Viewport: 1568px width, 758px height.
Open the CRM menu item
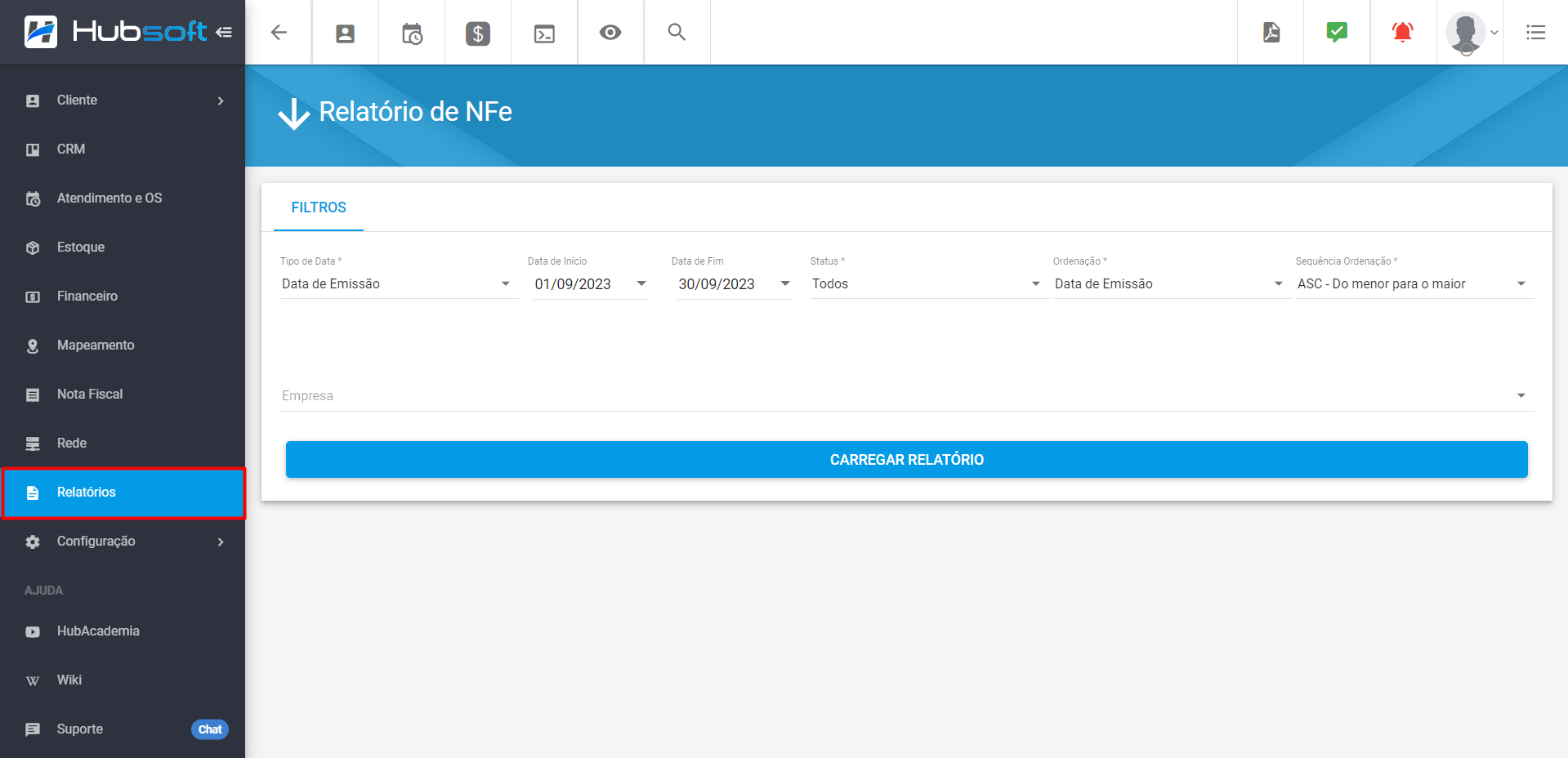(123, 149)
